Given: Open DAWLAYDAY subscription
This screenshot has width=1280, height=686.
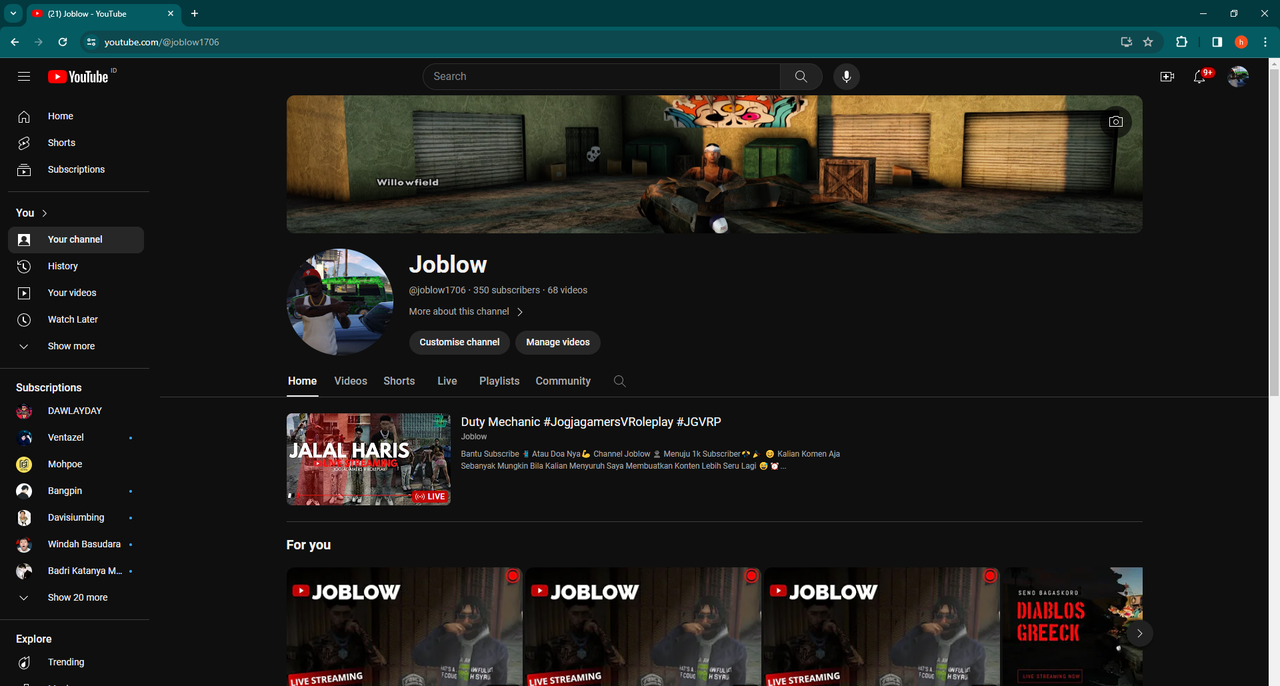Looking at the screenshot, I should pos(76,411).
